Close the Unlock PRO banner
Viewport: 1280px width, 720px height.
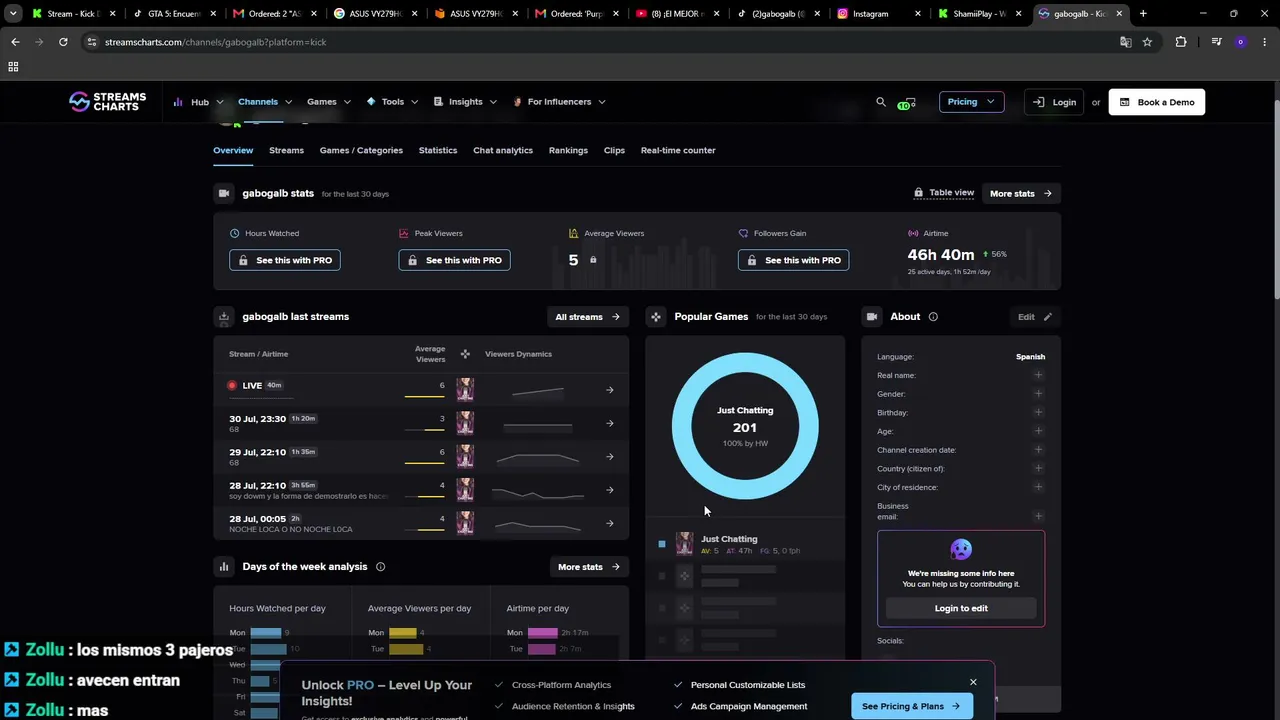(973, 682)
